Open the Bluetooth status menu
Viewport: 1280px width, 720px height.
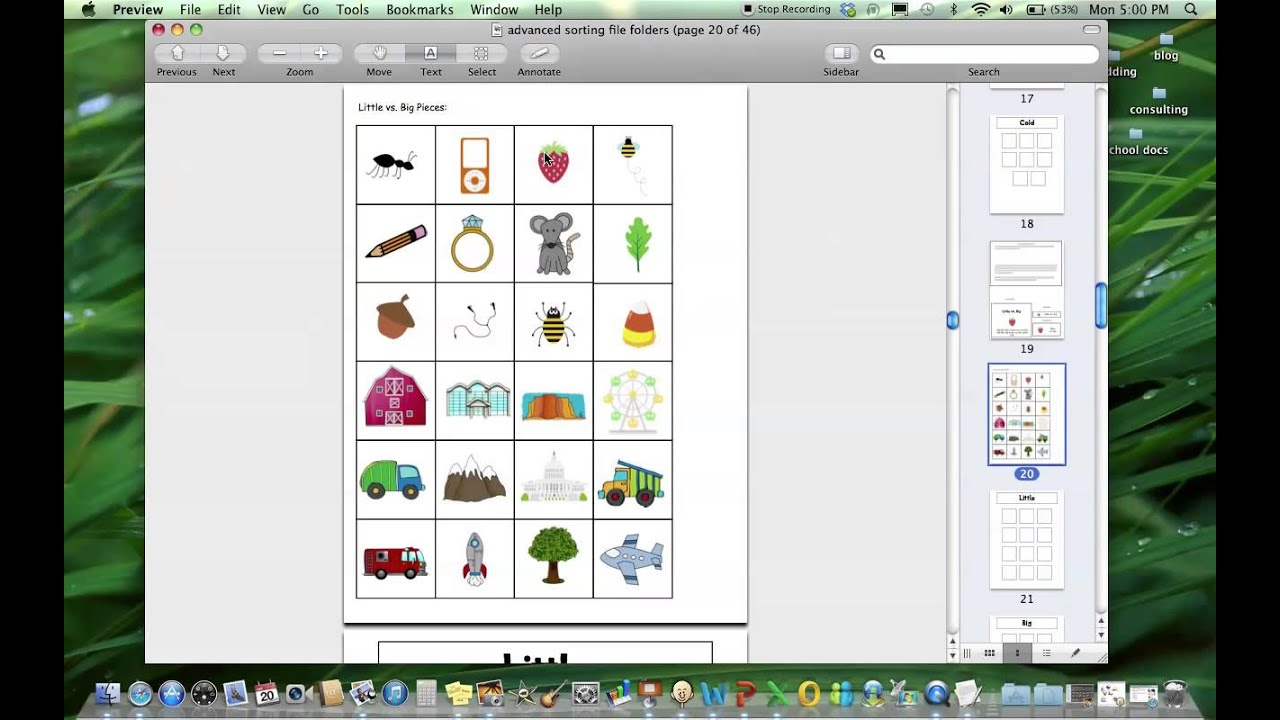(953, 10)
